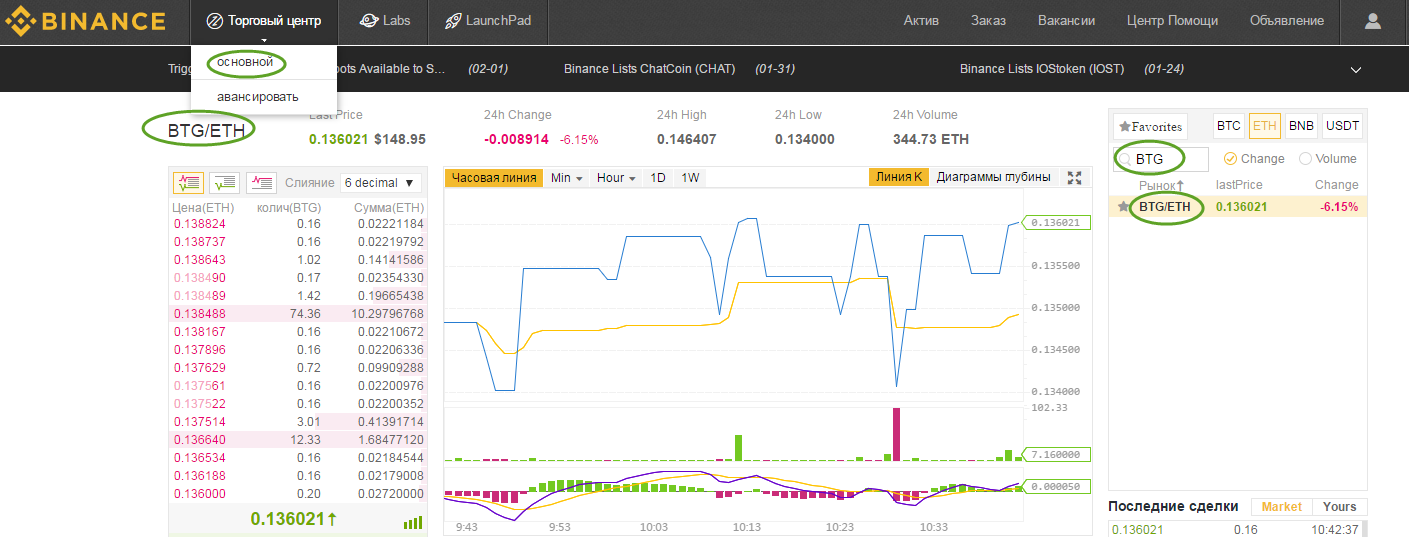Open the Min interval dropdown
Image resolution: width=1409 pixels, height=537 pixels.
[566, 178]
